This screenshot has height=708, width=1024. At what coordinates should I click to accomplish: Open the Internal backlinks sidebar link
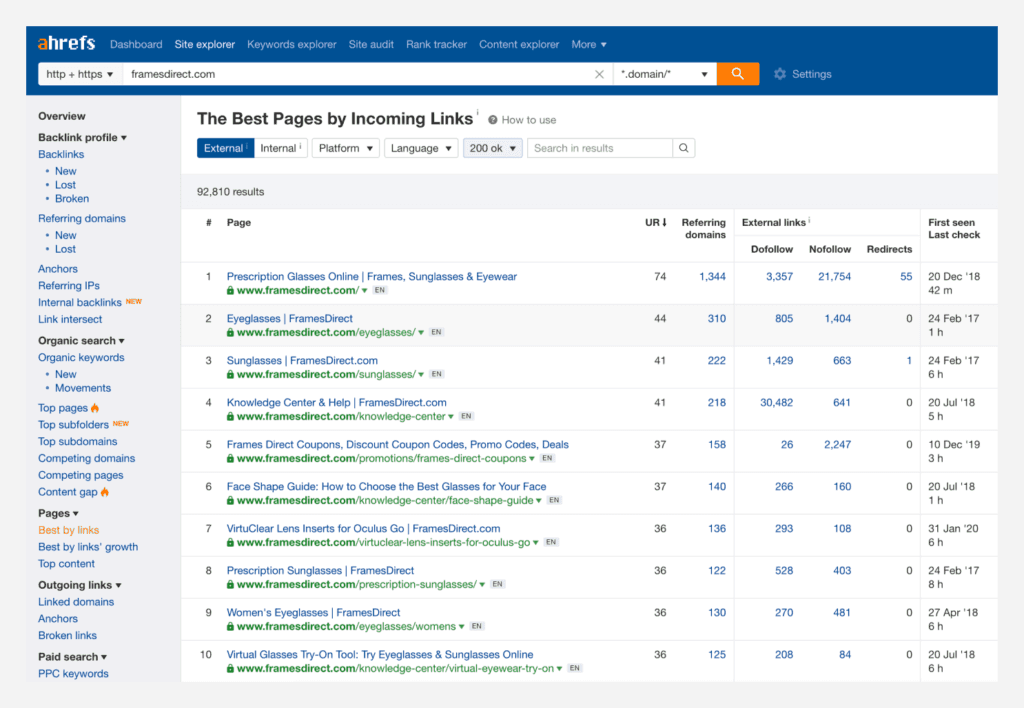click(80, 302)
